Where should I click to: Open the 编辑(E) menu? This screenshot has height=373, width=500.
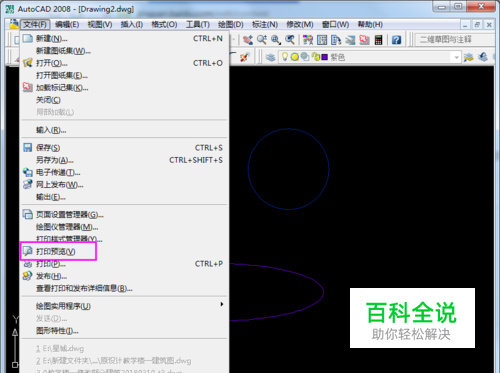coord(67,24)
